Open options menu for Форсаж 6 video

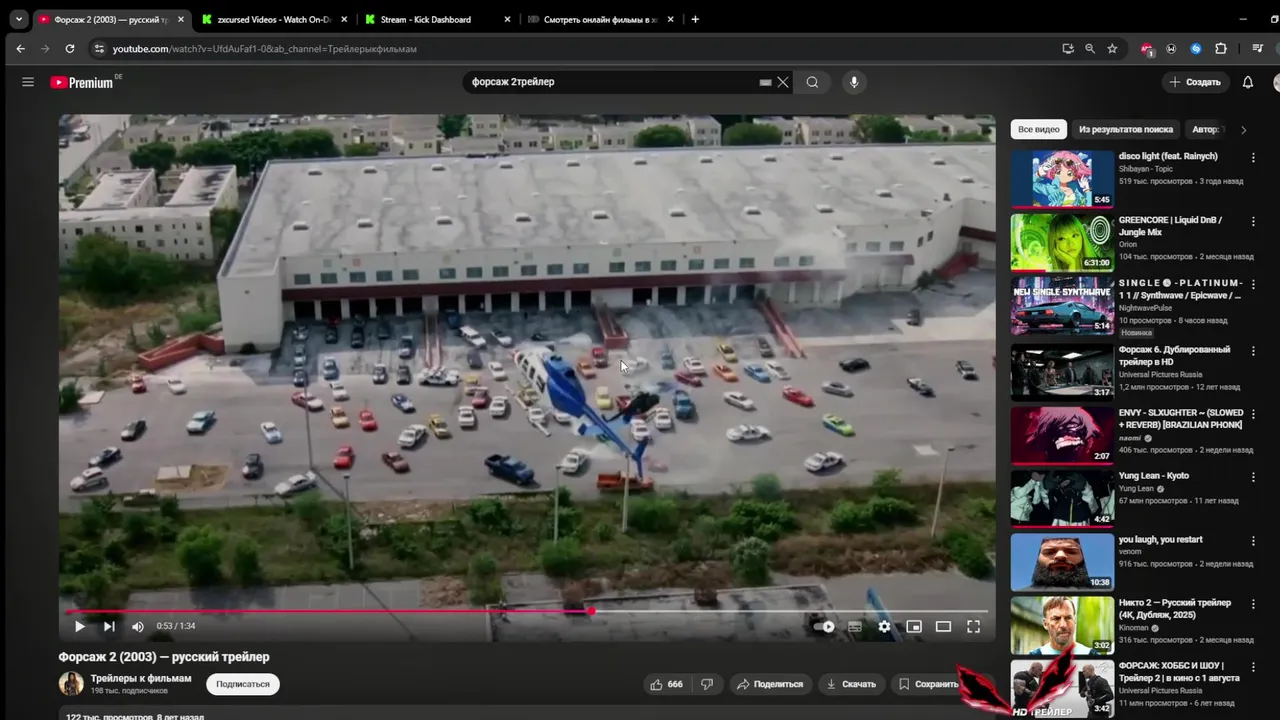pos(1253,351)
